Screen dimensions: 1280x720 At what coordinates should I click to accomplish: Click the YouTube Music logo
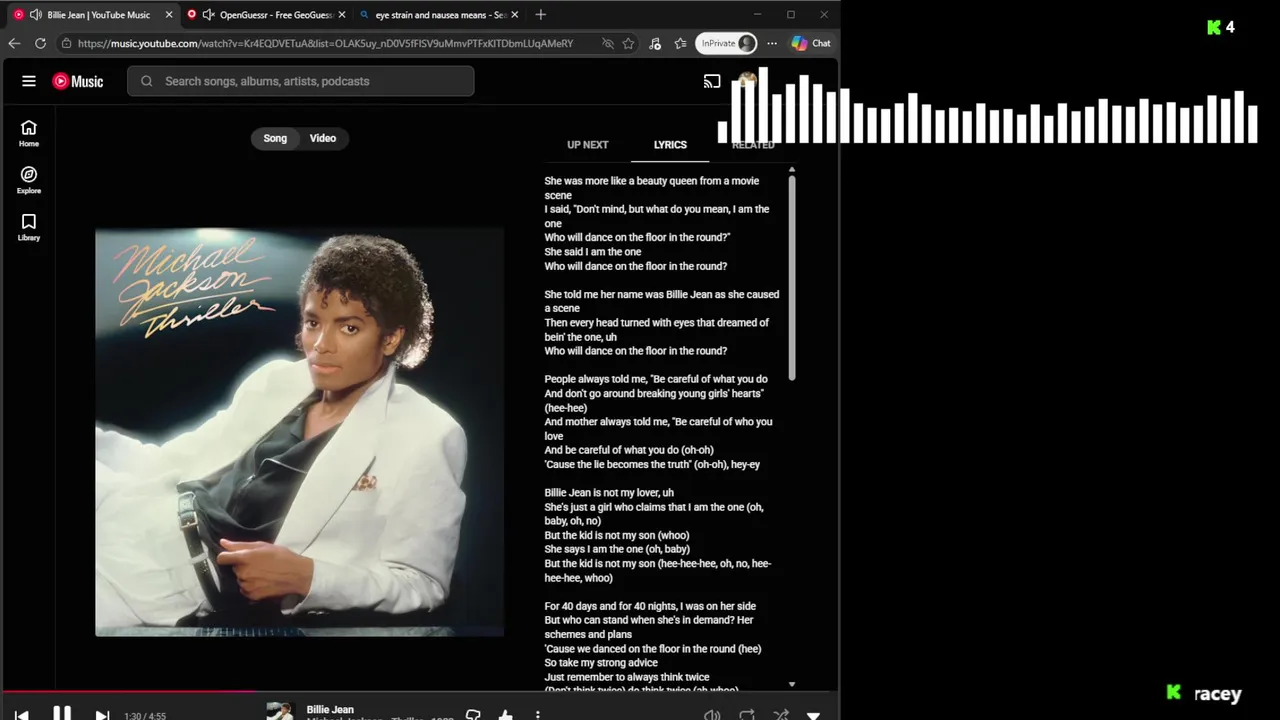coord(78,81)
